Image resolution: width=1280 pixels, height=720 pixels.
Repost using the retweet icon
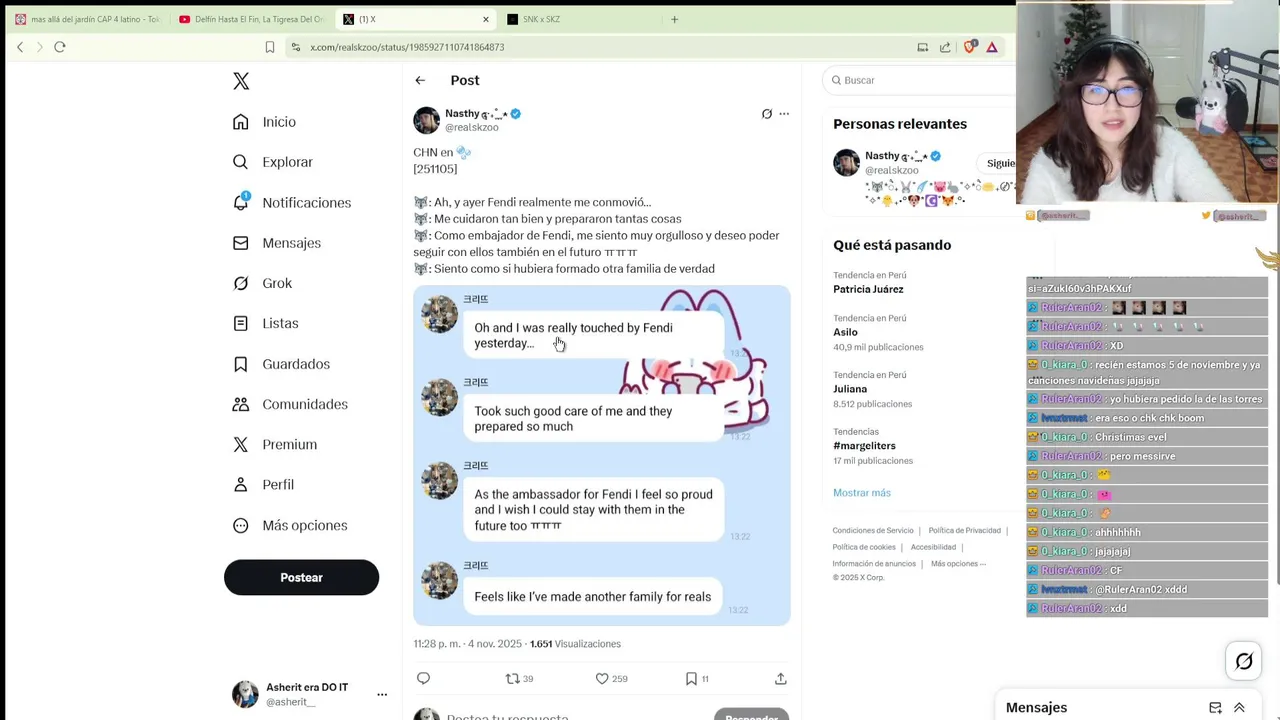coord(512,678)
